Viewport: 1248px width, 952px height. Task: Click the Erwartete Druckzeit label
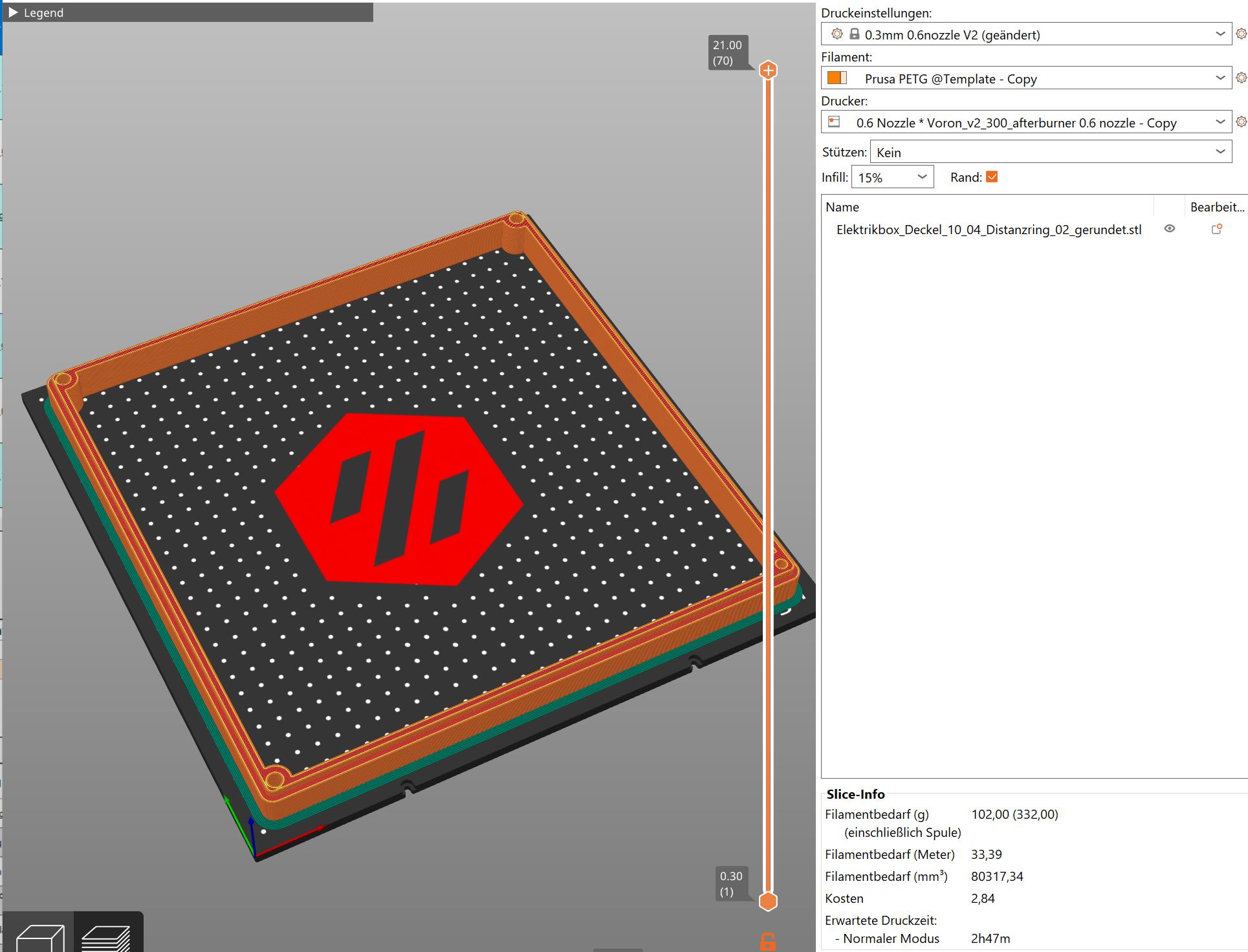point(881,920)
